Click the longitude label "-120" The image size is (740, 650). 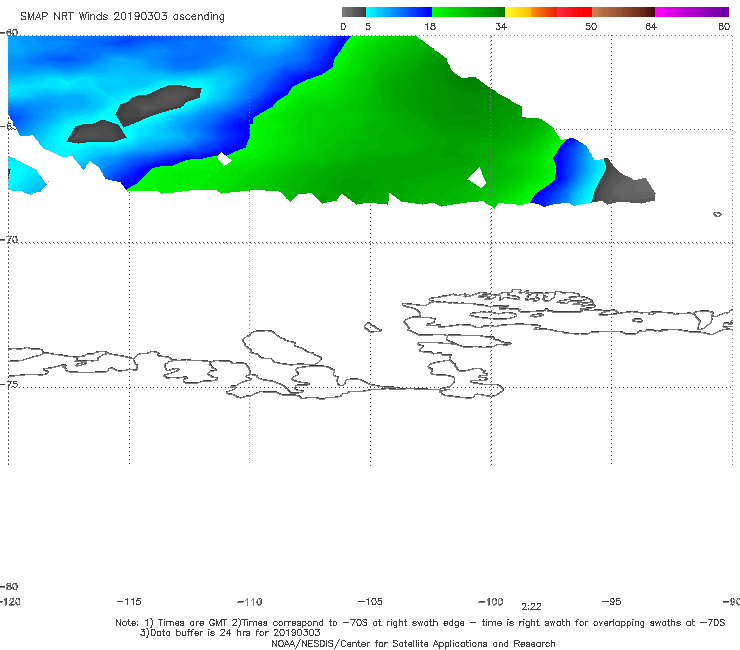point(10,602)
